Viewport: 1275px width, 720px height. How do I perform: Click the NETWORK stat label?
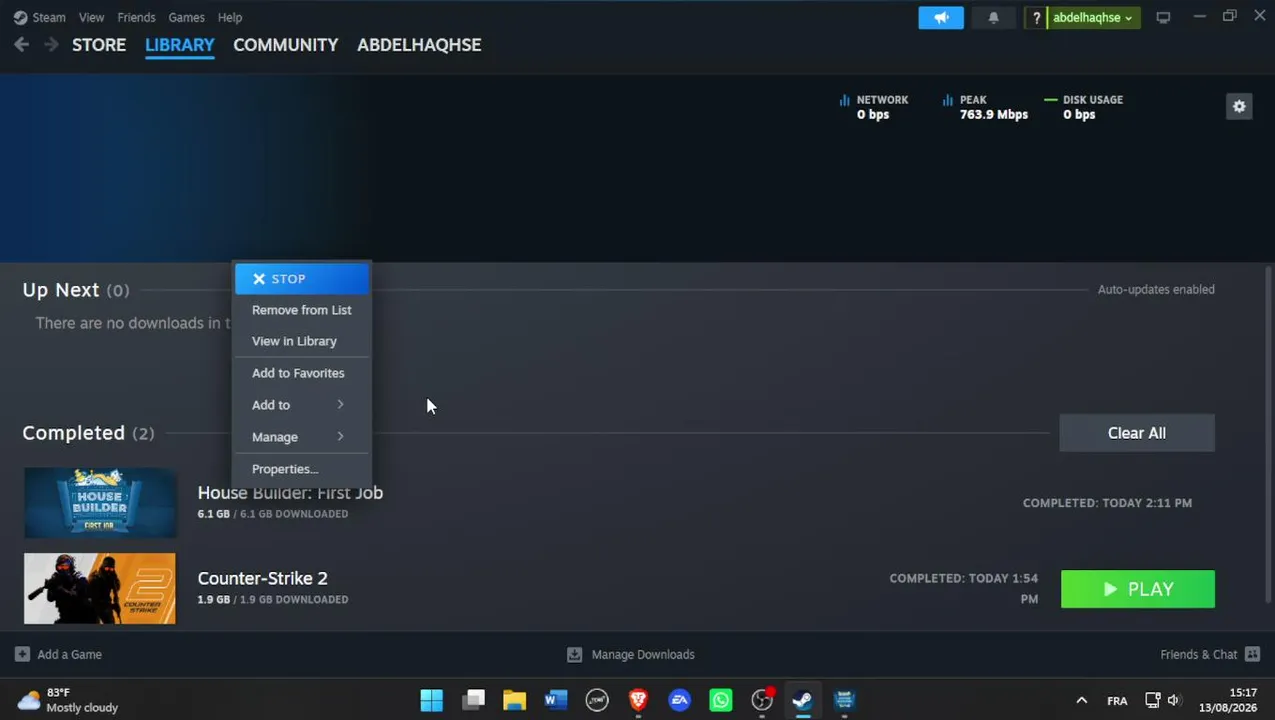click(x=882, y=100)
